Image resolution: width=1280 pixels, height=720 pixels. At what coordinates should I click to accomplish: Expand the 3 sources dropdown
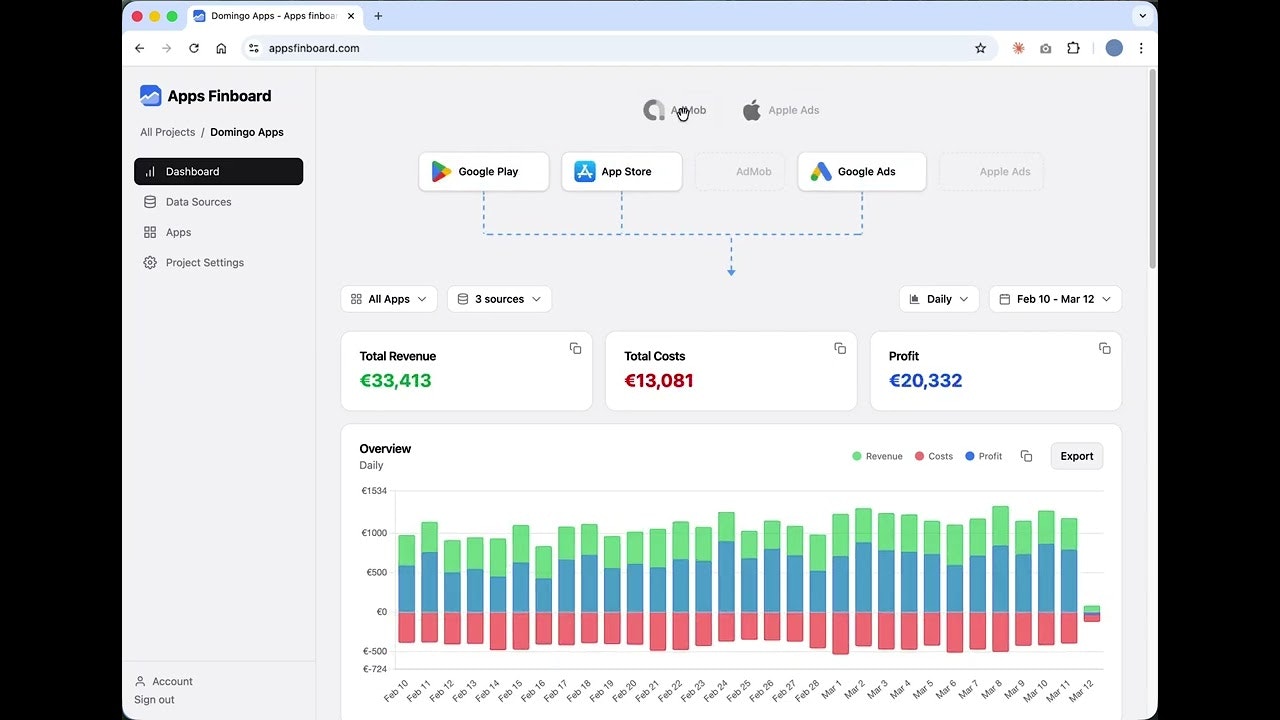pyautogui.click(x=499, y=299)
